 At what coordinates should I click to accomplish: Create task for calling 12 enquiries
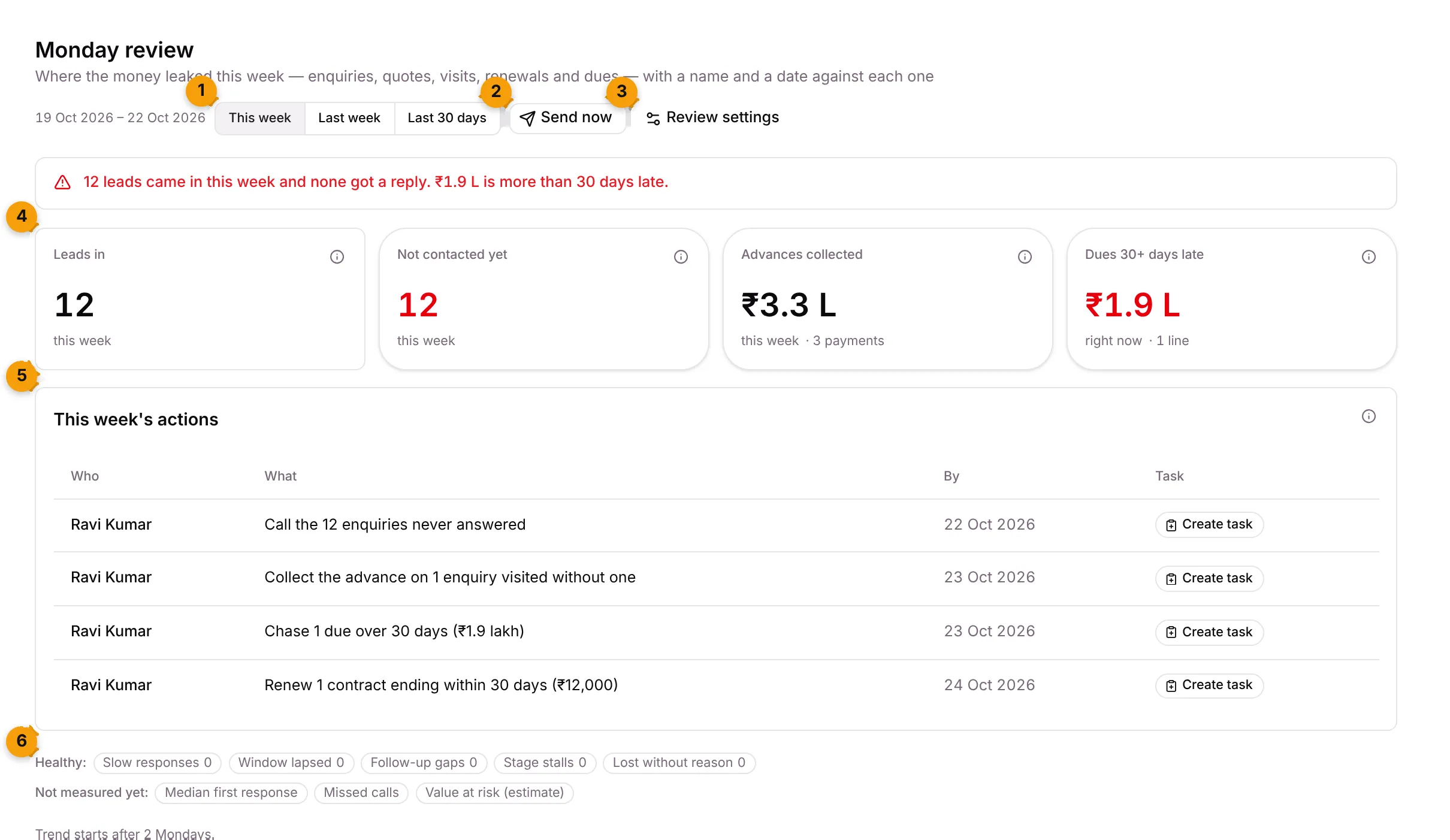pyautogui.click(x=1209, y=524)
